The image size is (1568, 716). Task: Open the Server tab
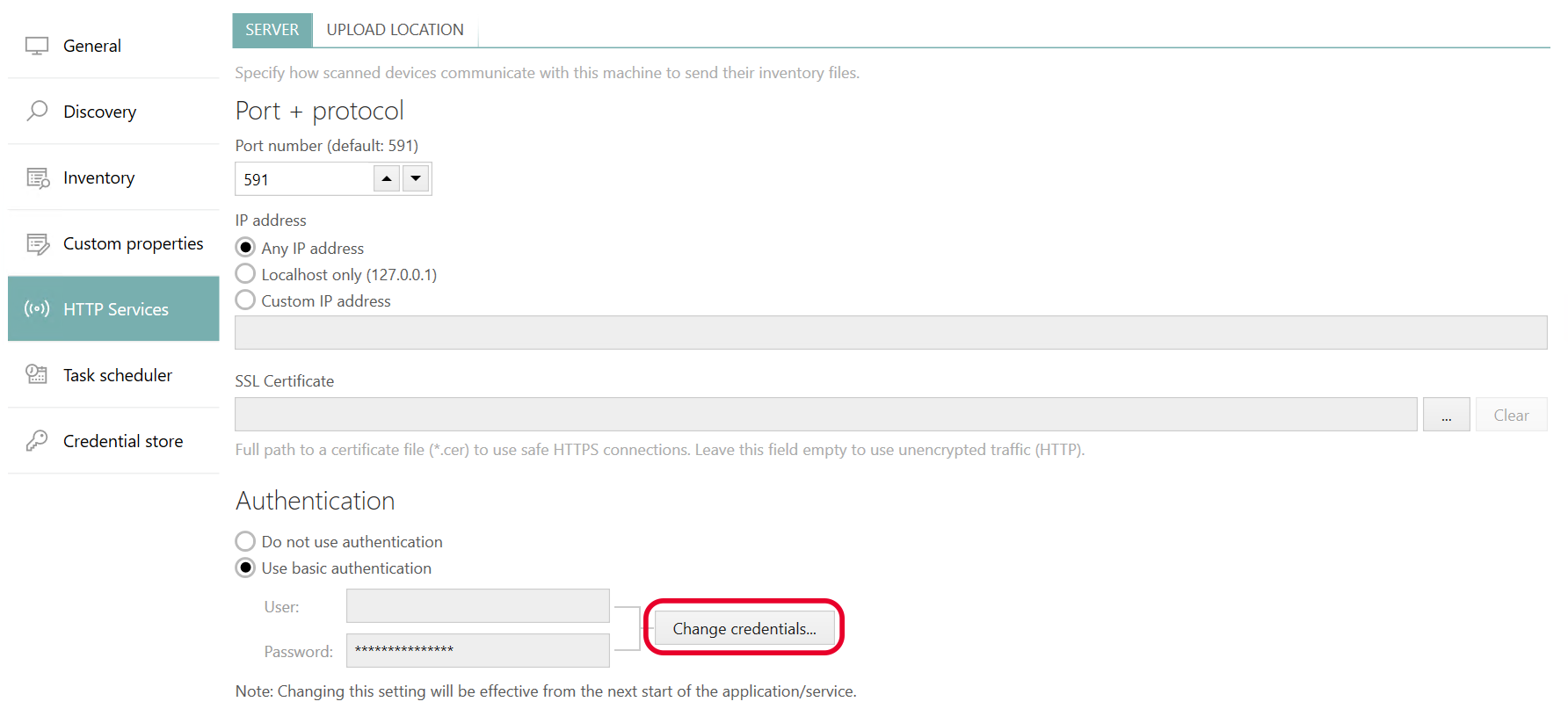(272, 30)
